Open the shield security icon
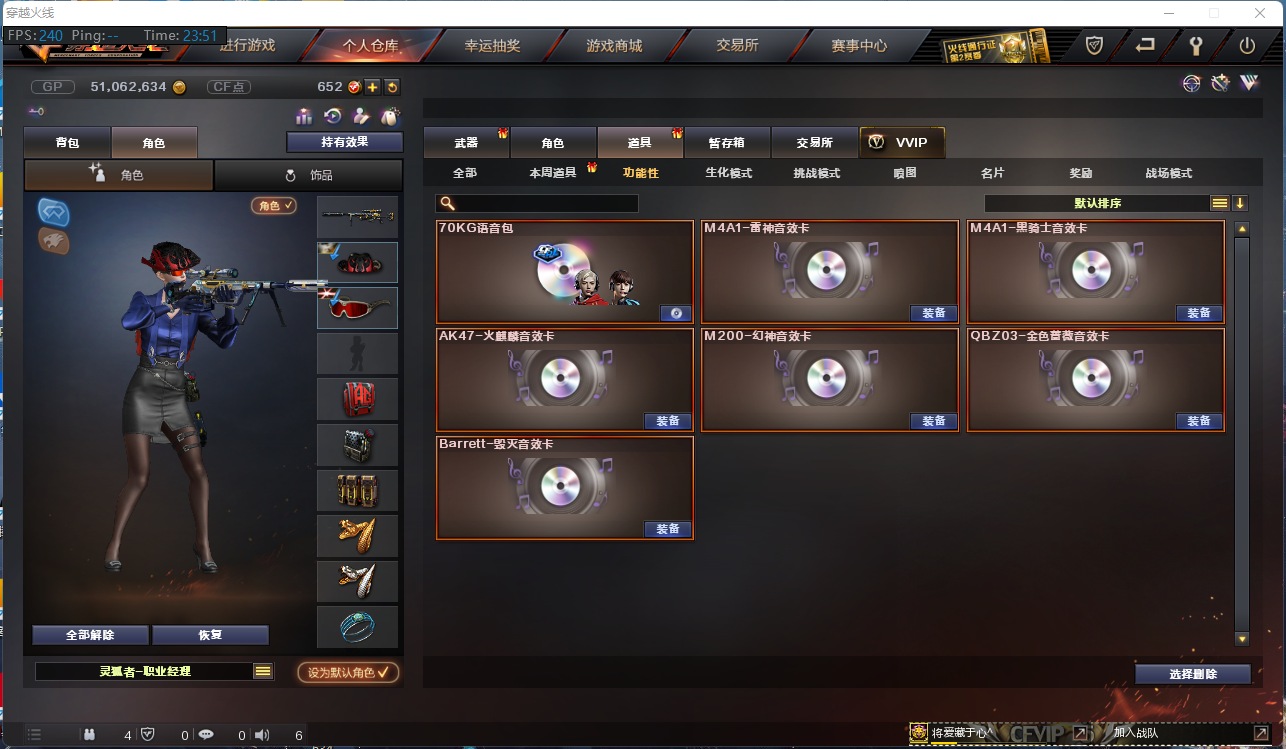Screen dimensions: 1286x749 tap(1095, 45)
